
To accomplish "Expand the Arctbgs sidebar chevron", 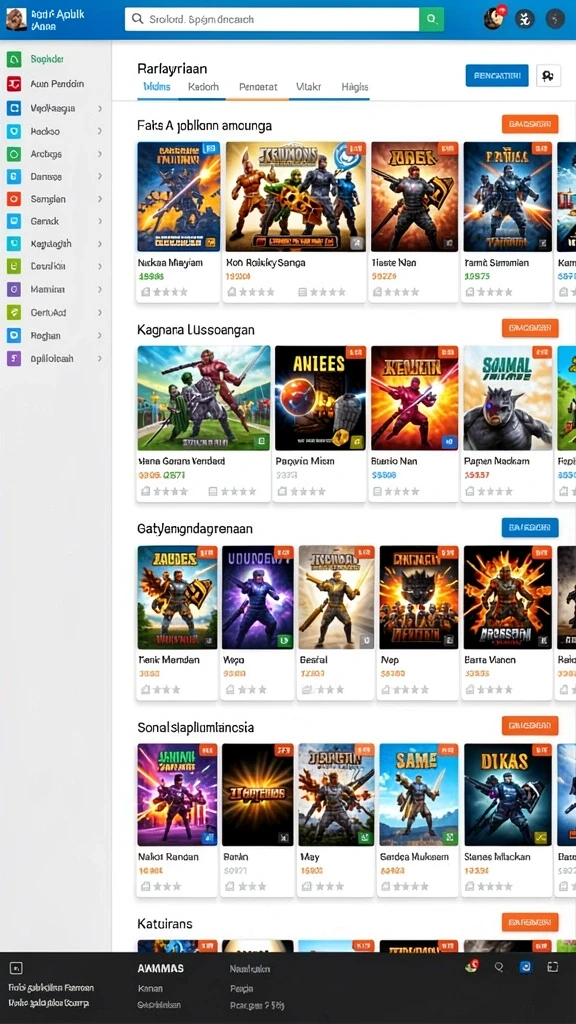I will coord(100,154).
